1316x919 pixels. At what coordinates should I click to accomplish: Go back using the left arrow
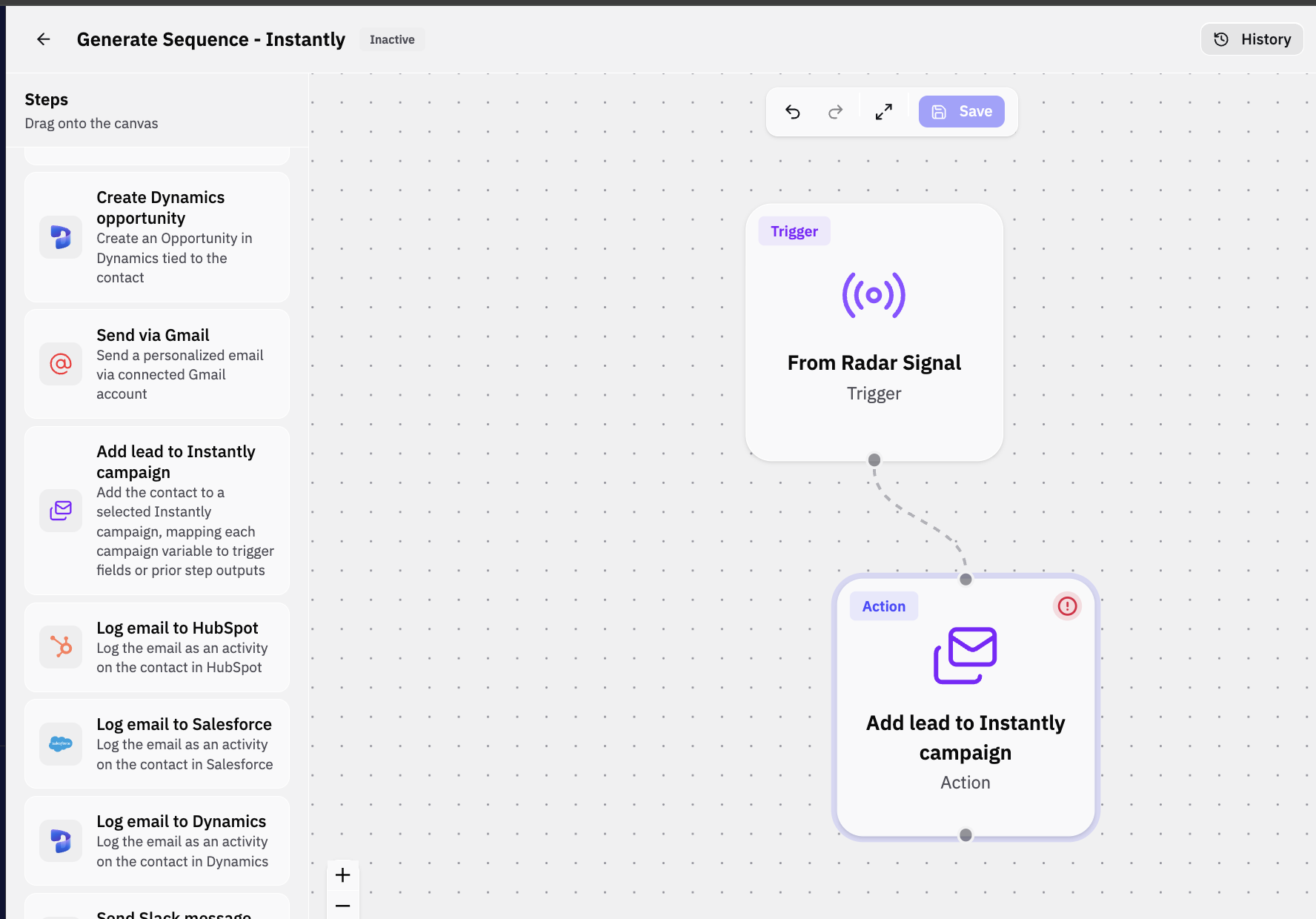point(44,39)
